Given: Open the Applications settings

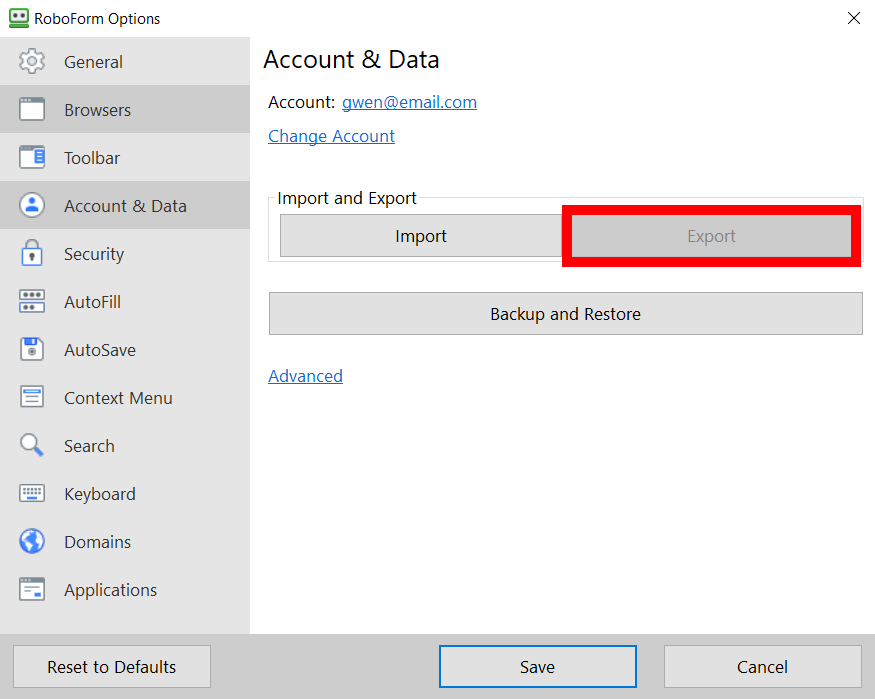Looking at the screenshot, I should click(x=125, y=589).
